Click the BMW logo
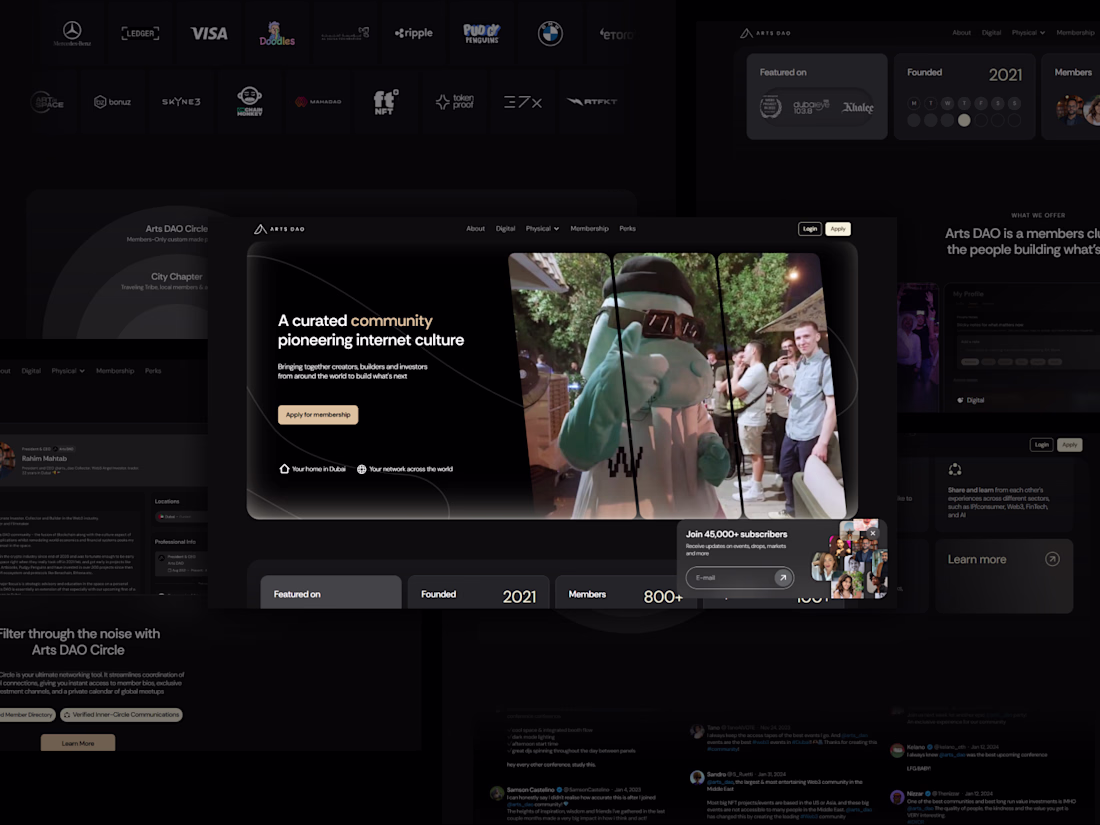Image resolution: width=1100 pixels, height=825 pixels. pyautogui.click(x=550, y=33)
